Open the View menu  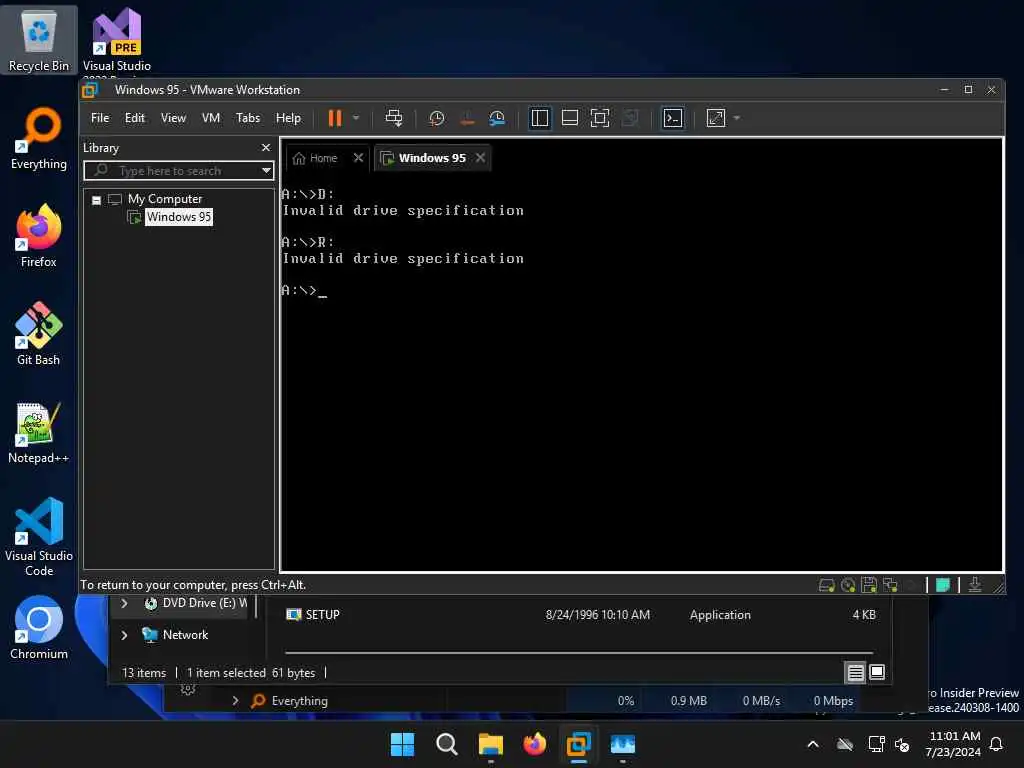pos(173,118)
